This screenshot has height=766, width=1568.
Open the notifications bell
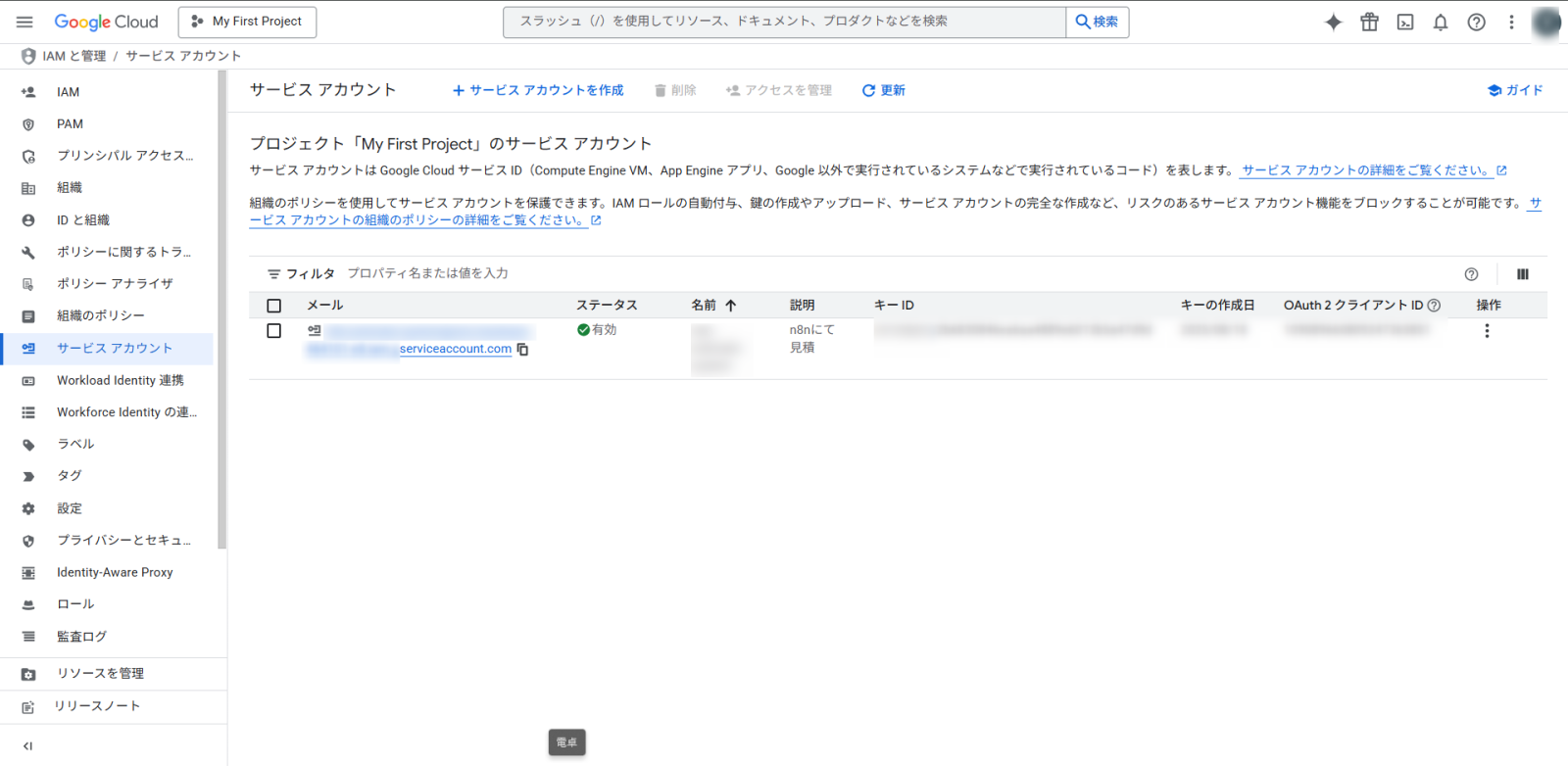(1441, 23)
